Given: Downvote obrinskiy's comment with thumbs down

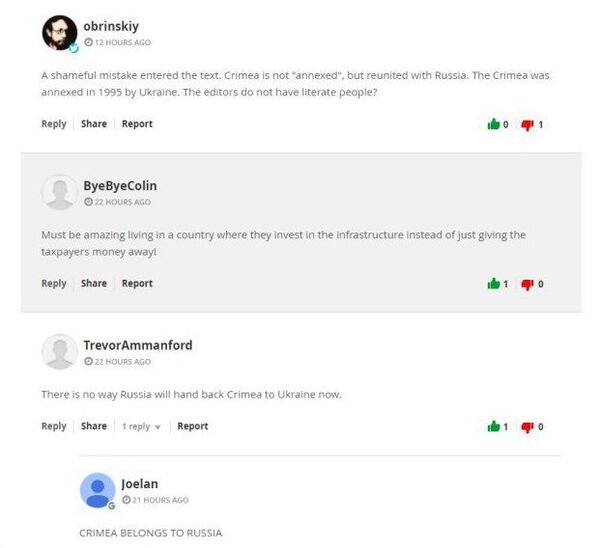Looking at the screenshot, I should click(527, 125).
